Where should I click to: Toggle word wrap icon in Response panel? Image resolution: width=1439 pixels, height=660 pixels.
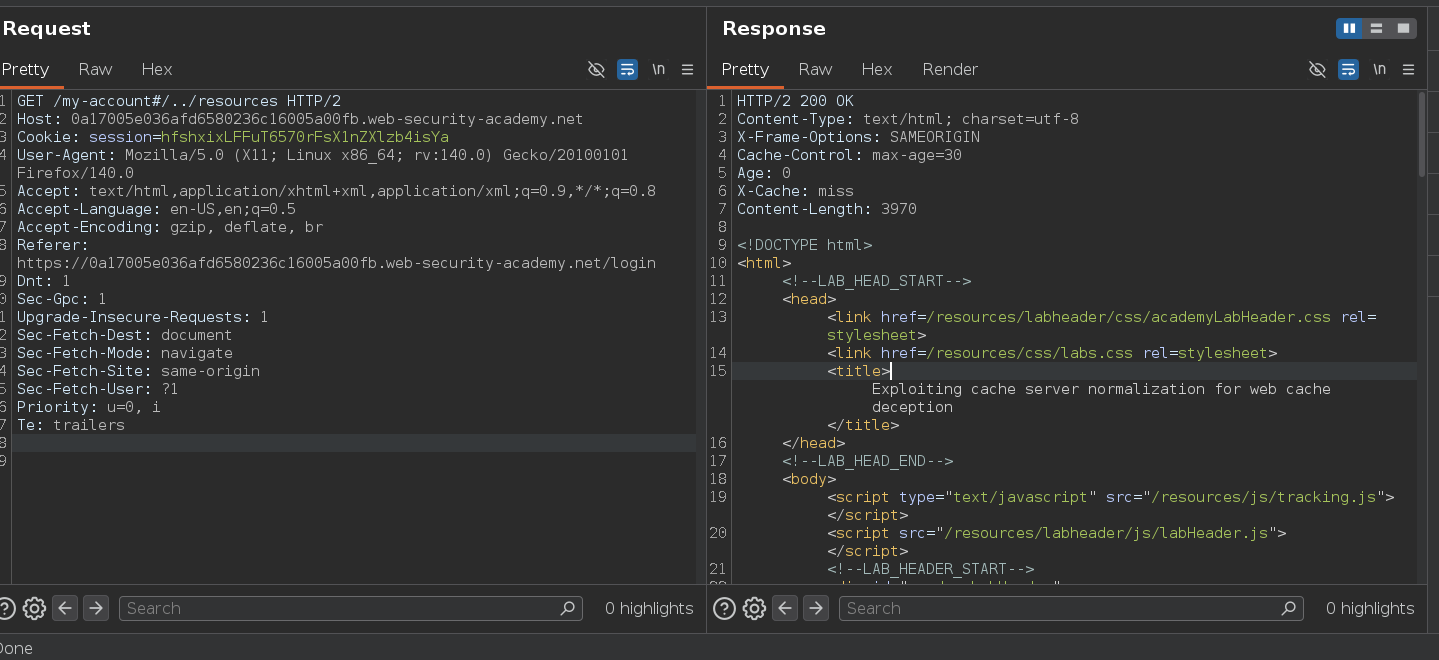point(1349,70)
